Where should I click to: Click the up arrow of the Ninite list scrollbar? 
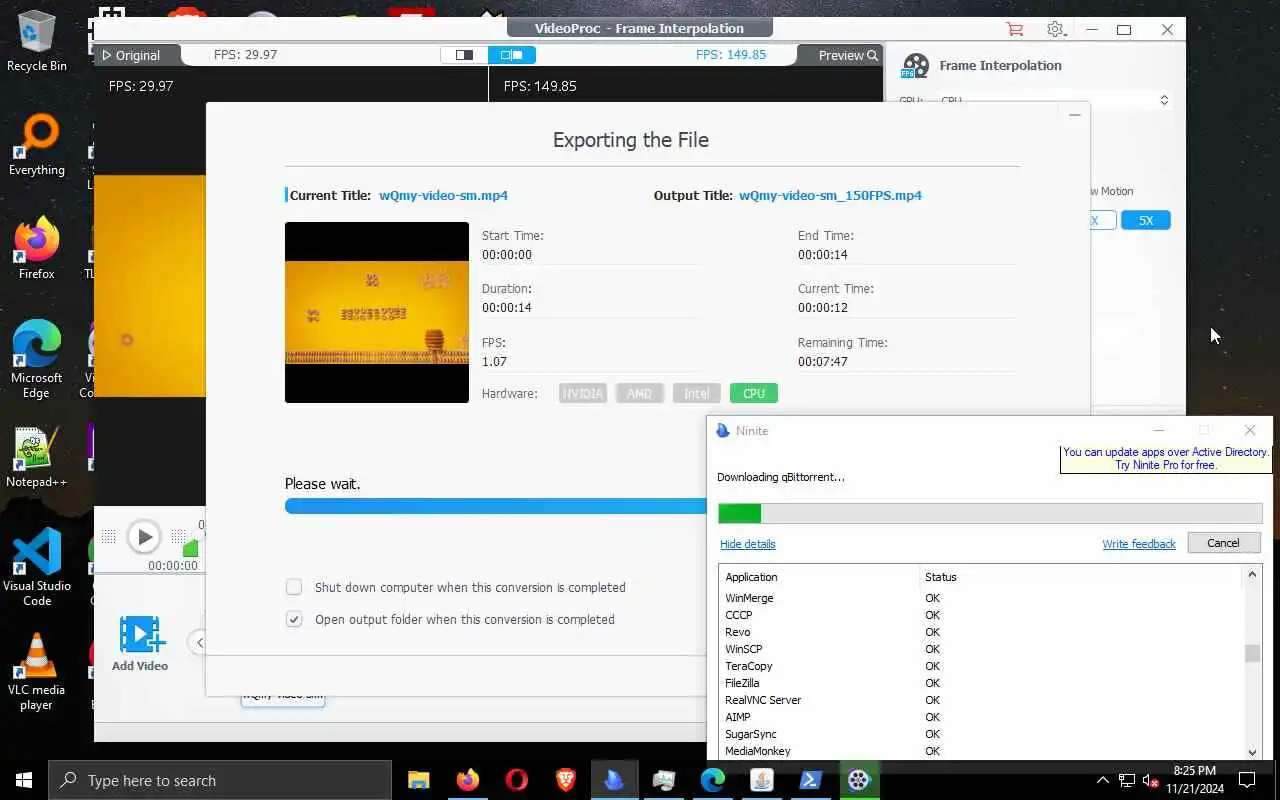pyautogui.click(x=1253, y=575)
